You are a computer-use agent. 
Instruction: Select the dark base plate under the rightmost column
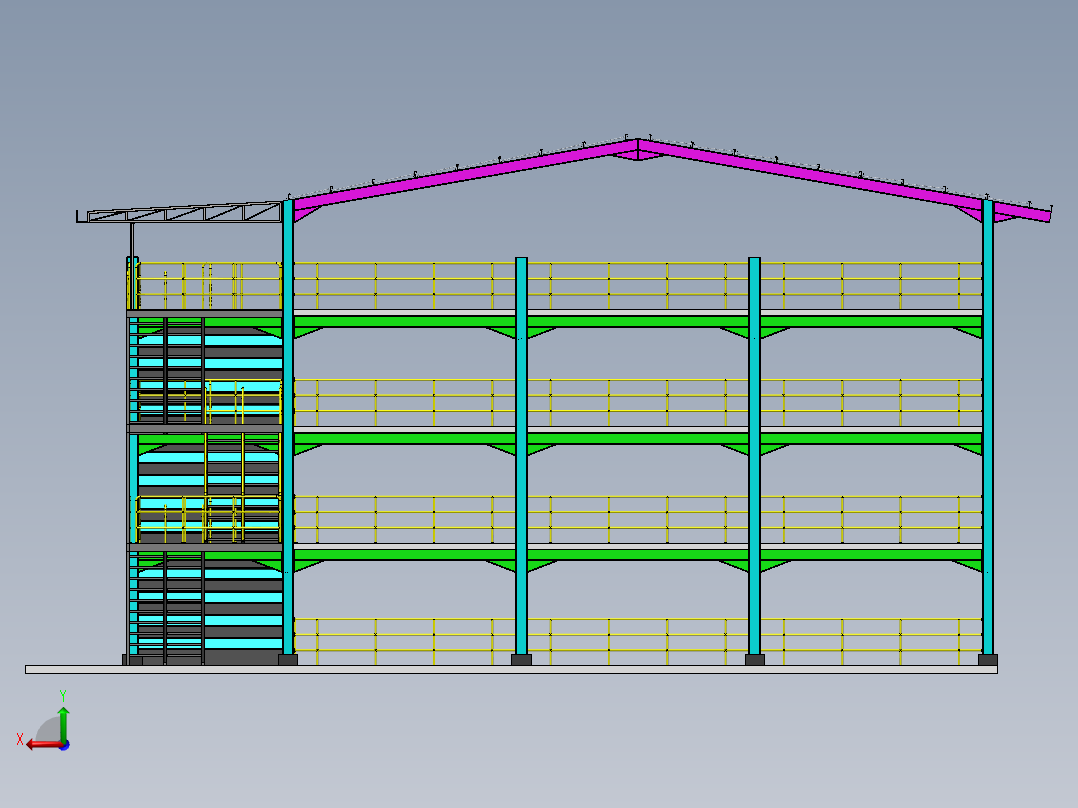point(988,660)
